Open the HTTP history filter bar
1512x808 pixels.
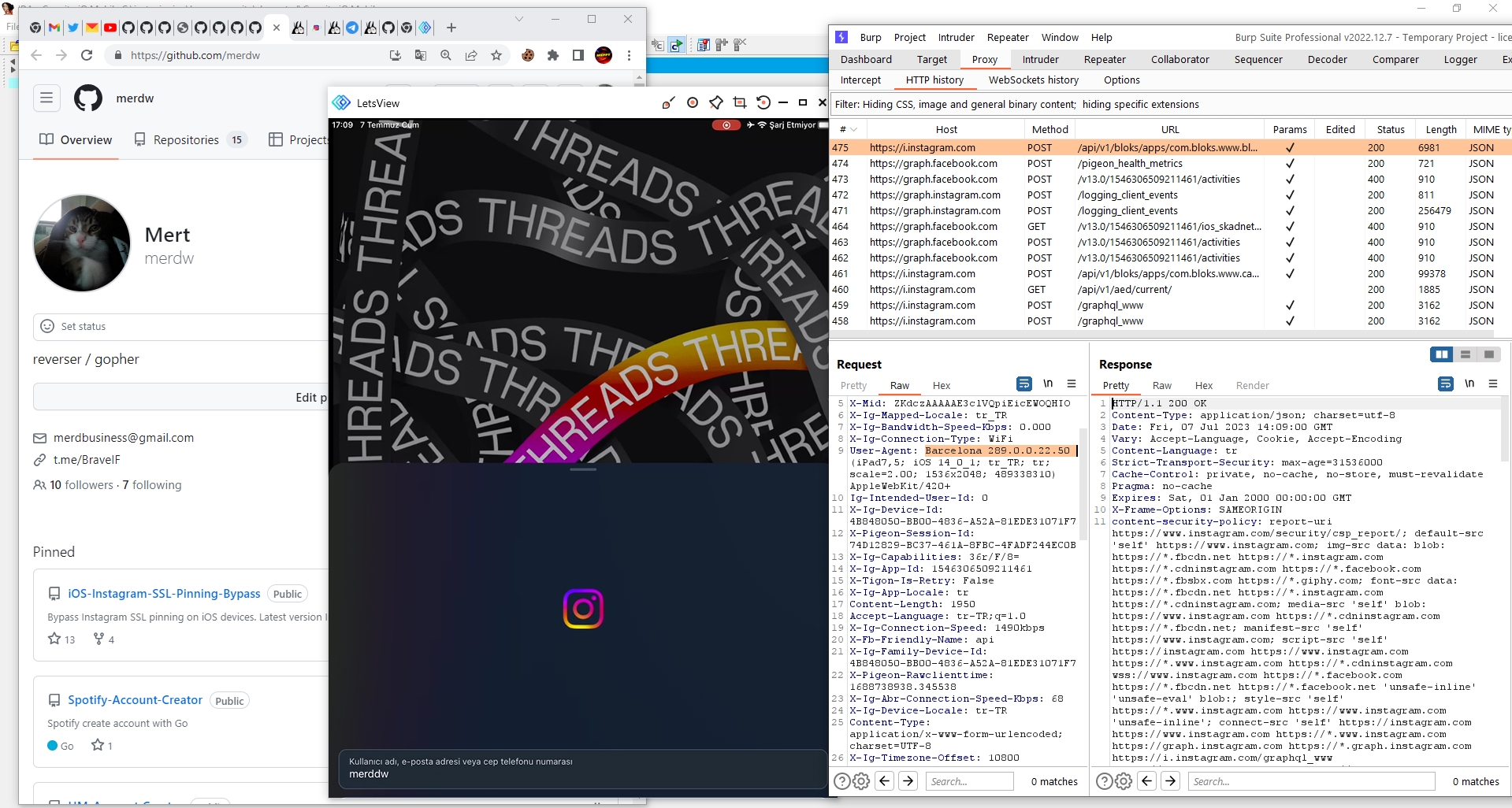pyautogui.click(x=1171, y=104)
